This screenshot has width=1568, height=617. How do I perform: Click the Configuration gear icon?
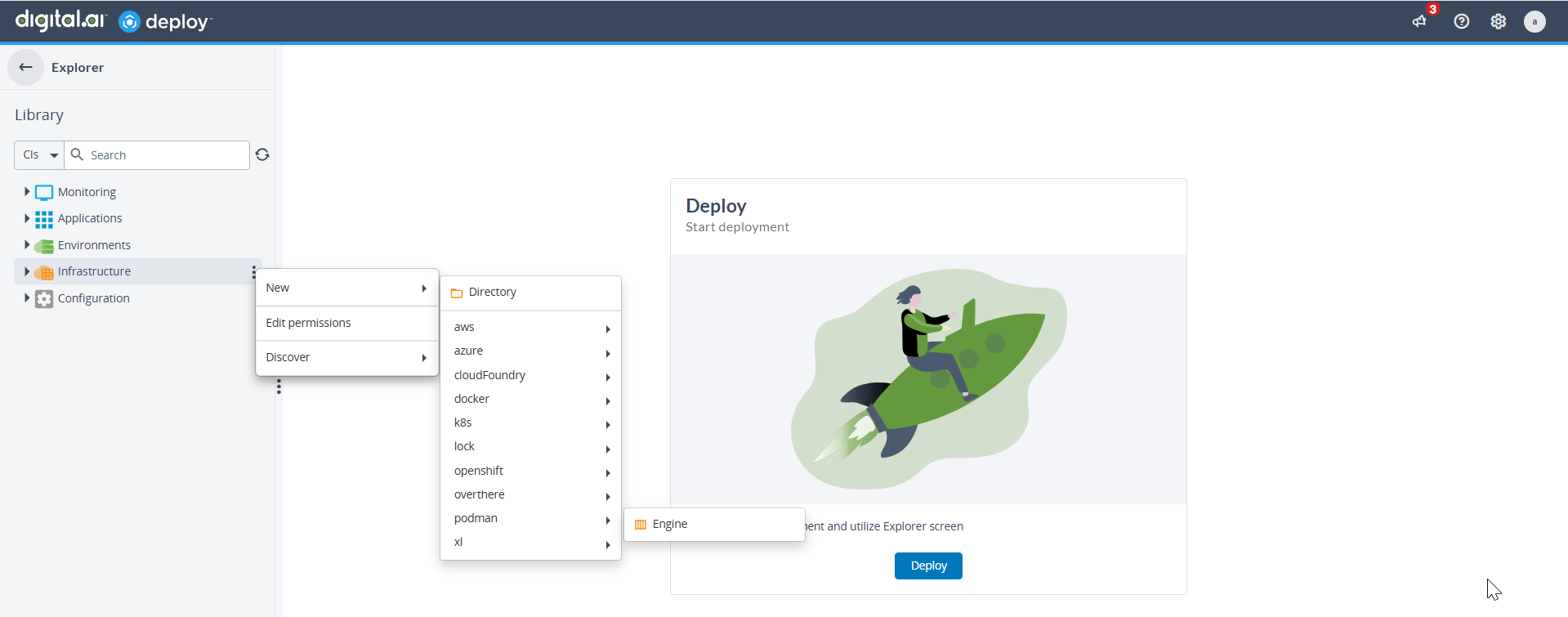44,299
